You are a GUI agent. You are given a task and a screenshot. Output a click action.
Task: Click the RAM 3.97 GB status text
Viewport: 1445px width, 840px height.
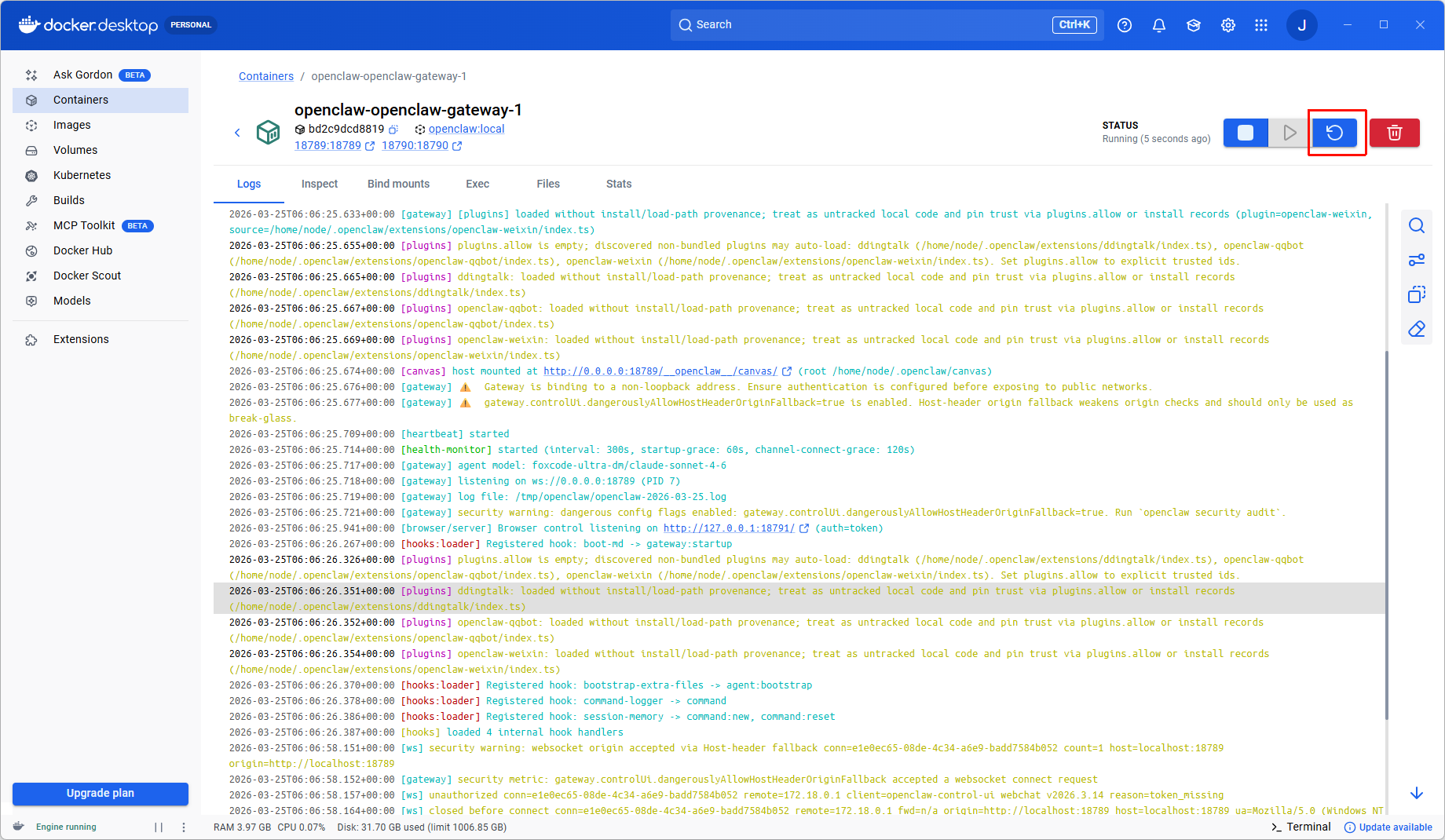pos(243,827)
